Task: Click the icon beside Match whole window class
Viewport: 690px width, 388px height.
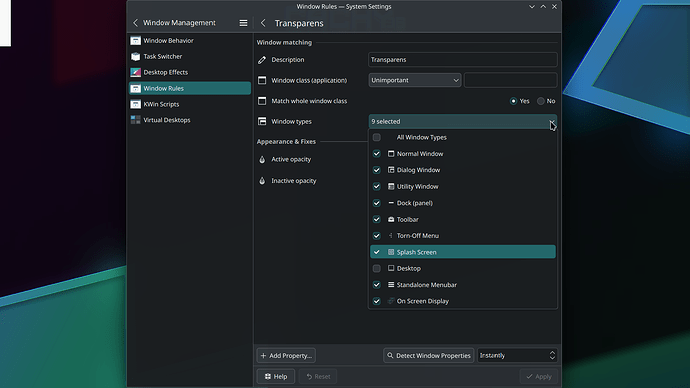Action: coord(262,101)
